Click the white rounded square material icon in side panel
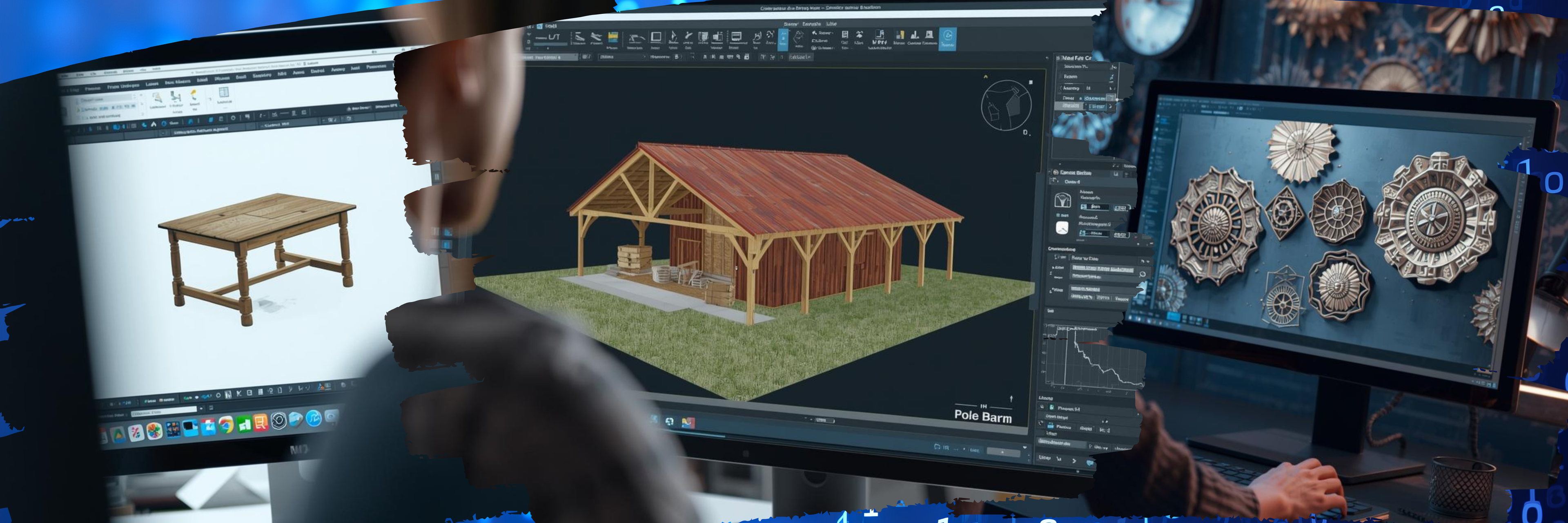 pyautogui.click(x=1062, y=228)
